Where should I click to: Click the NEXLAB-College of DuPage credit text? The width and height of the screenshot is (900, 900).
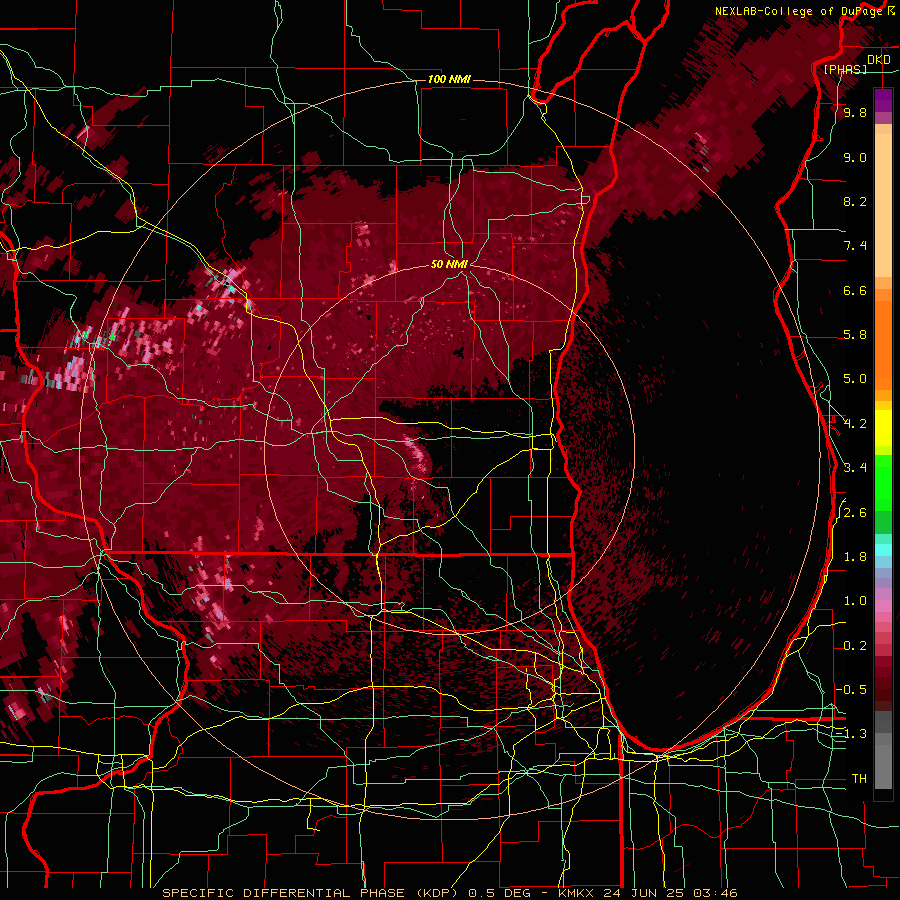[x=800, y=11]
